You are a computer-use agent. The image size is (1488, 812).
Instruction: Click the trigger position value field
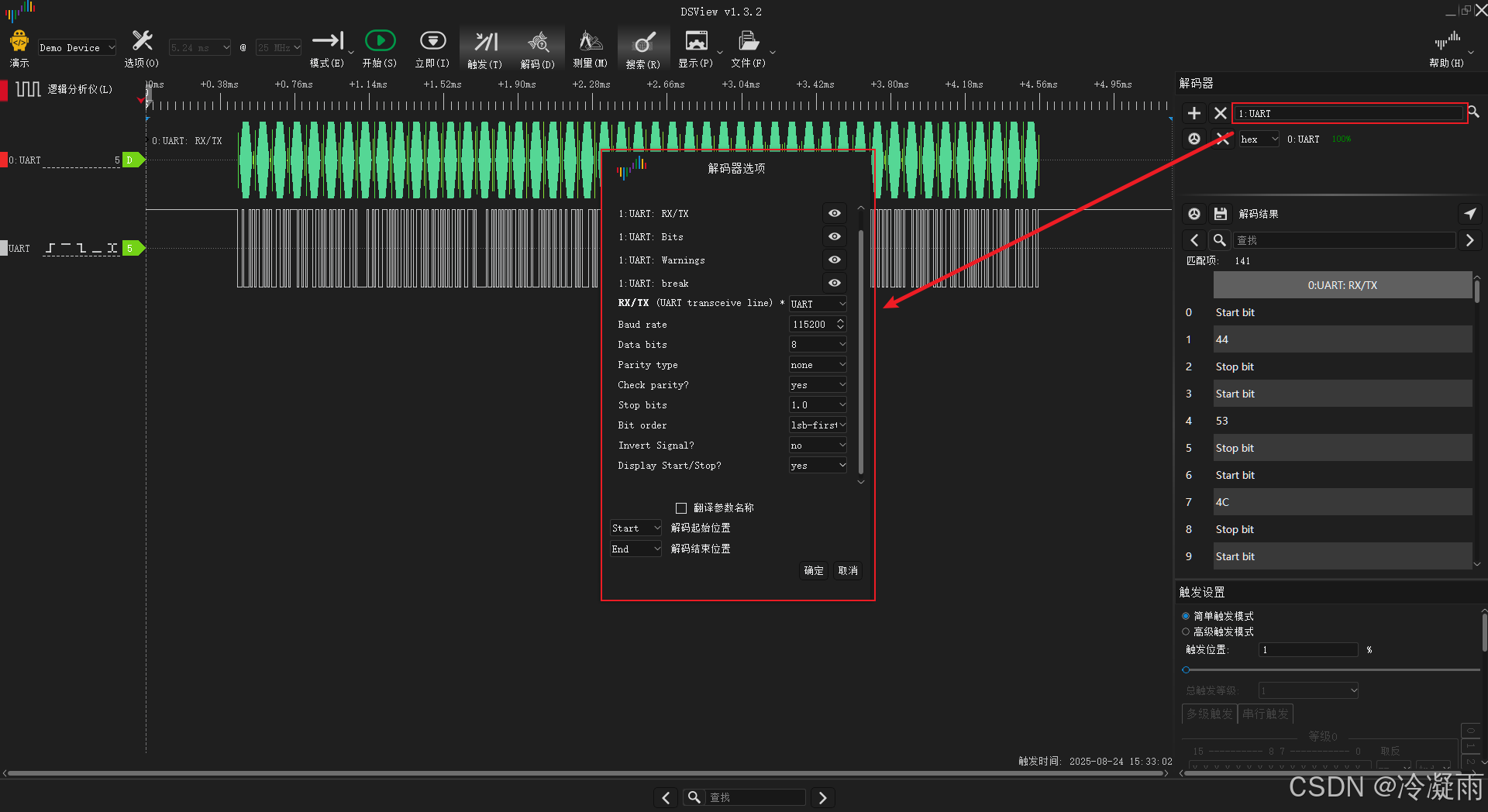point(1309,649)
